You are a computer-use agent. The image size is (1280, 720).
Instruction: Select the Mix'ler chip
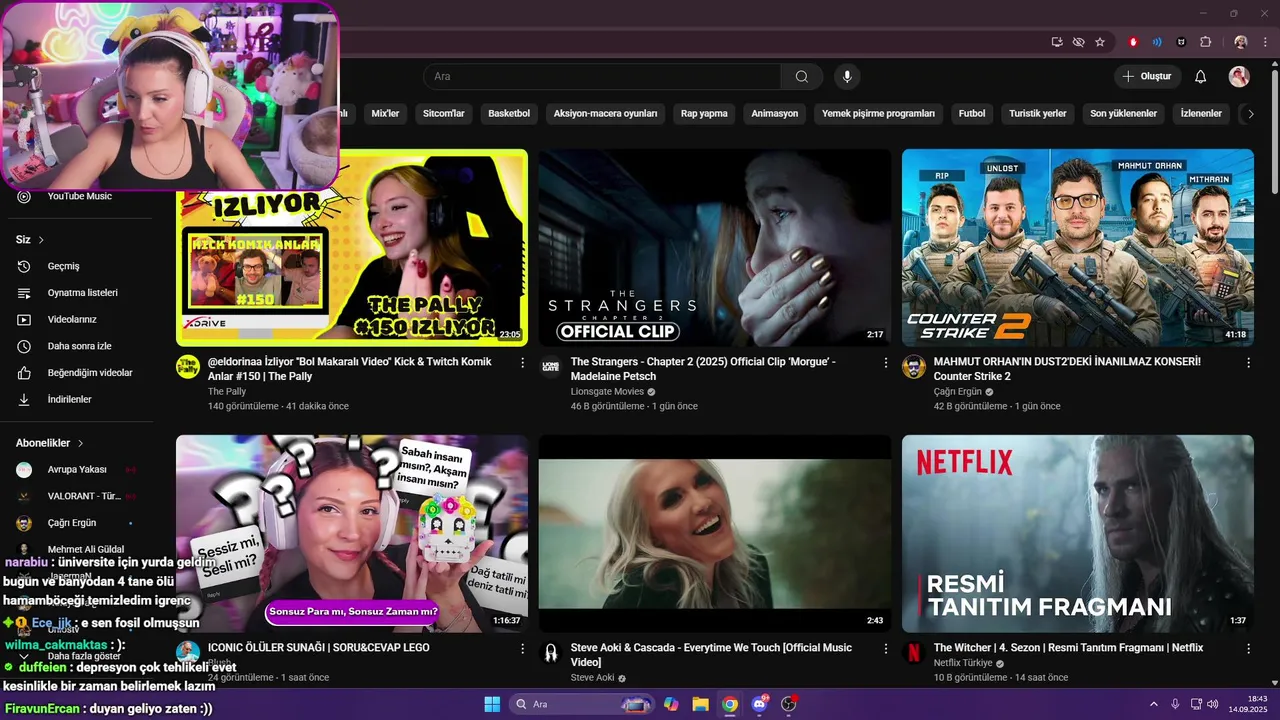pyautogui.click(x=385, y=114)
